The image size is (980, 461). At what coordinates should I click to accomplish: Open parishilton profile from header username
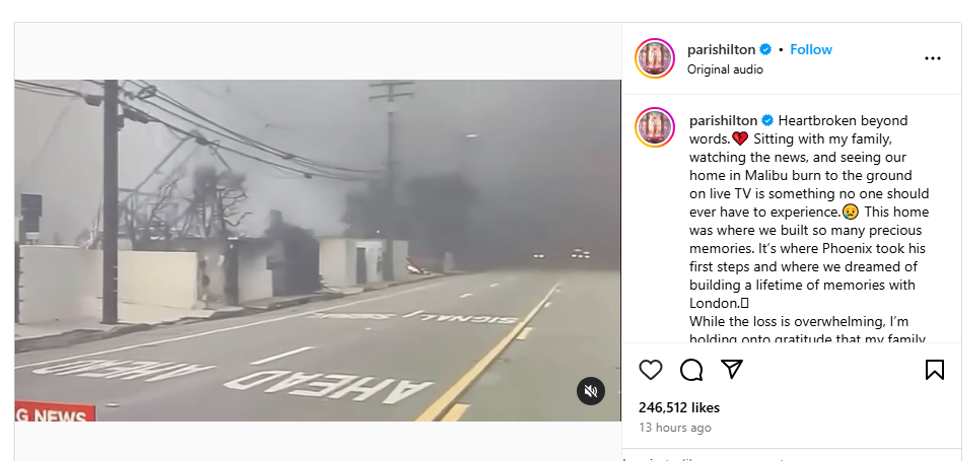click(721, 49)
